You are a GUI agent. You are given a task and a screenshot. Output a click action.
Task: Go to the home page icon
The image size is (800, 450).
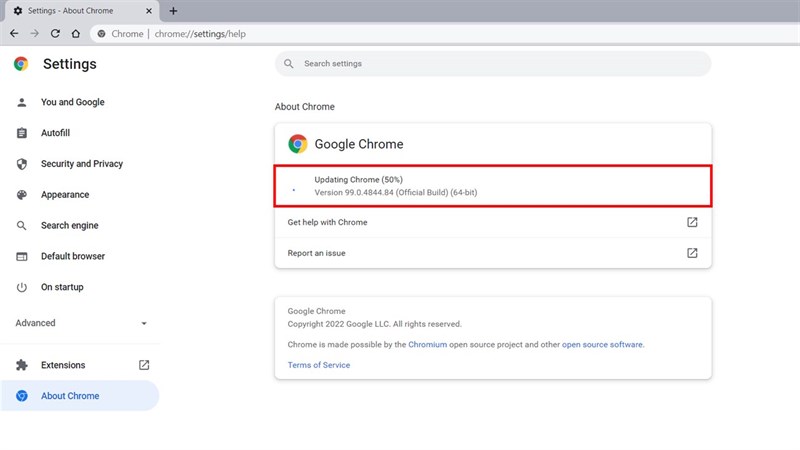click(x=76, y=34)
